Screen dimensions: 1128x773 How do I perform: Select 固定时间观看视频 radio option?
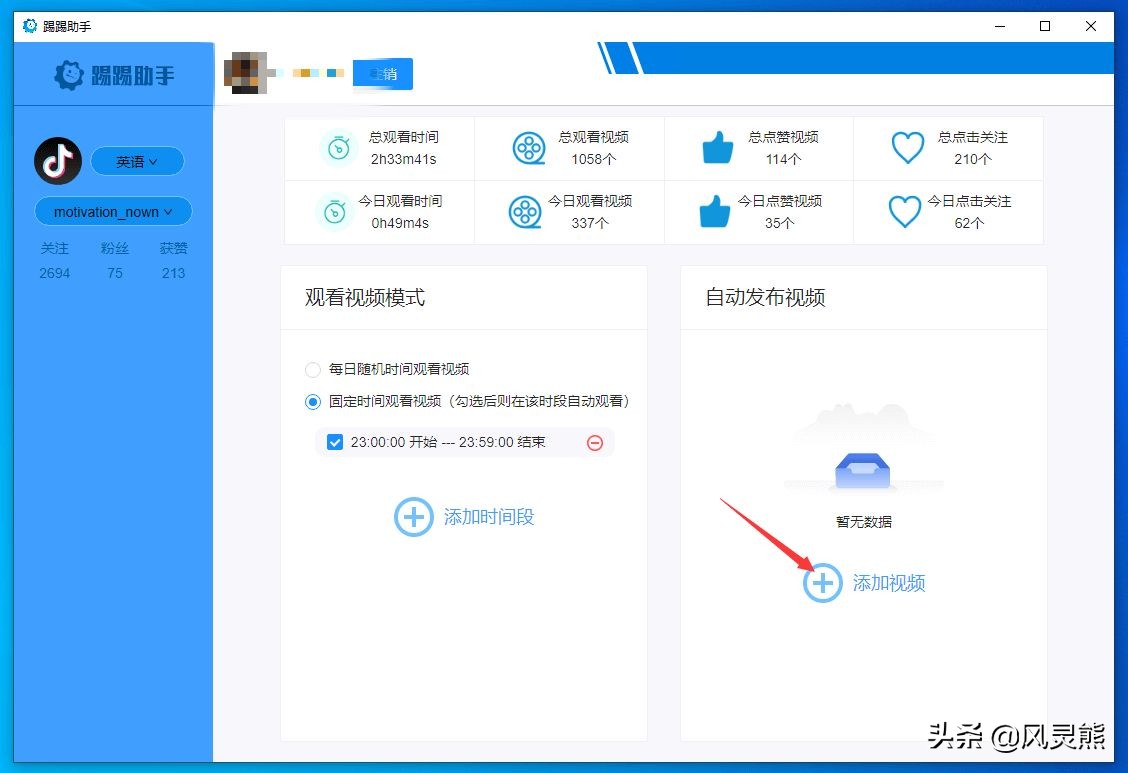coord(312,402)
